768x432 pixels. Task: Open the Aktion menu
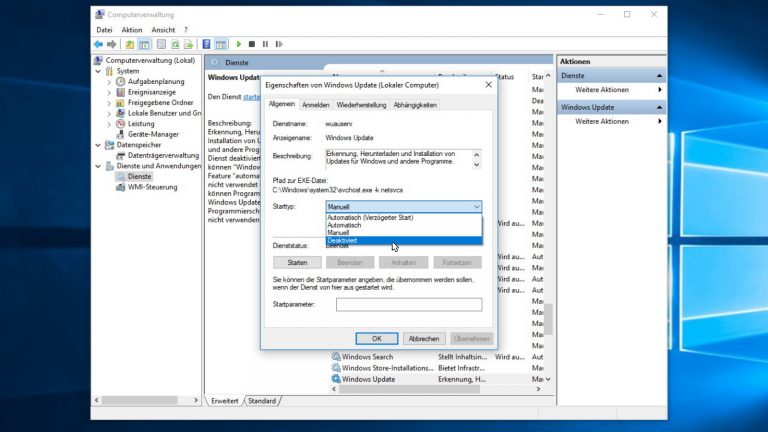pos(132,30)
